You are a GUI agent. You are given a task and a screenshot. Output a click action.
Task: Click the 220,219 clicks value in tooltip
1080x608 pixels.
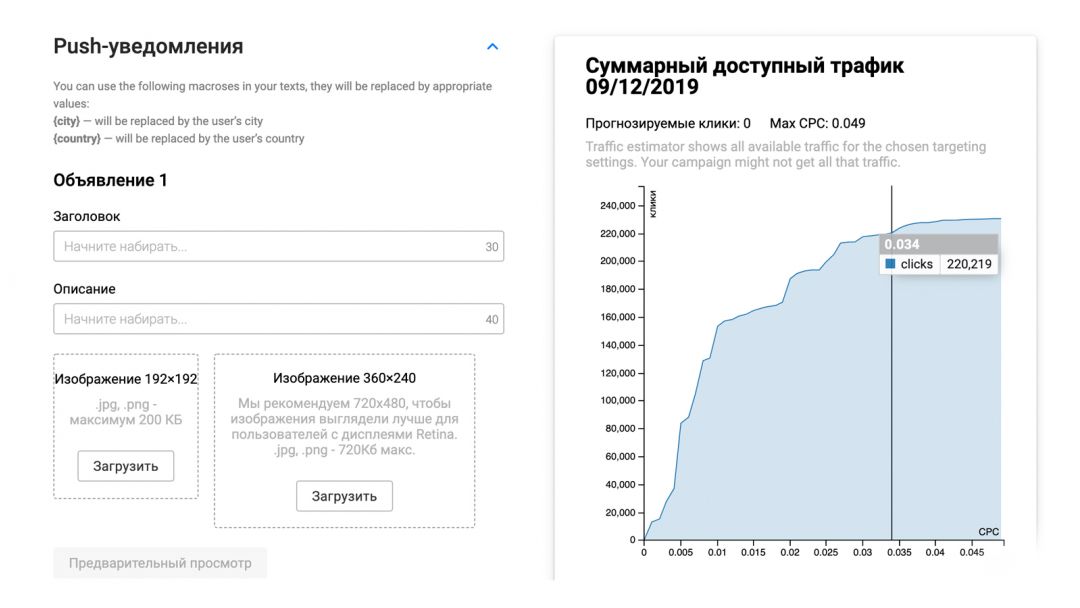(967, 264)
